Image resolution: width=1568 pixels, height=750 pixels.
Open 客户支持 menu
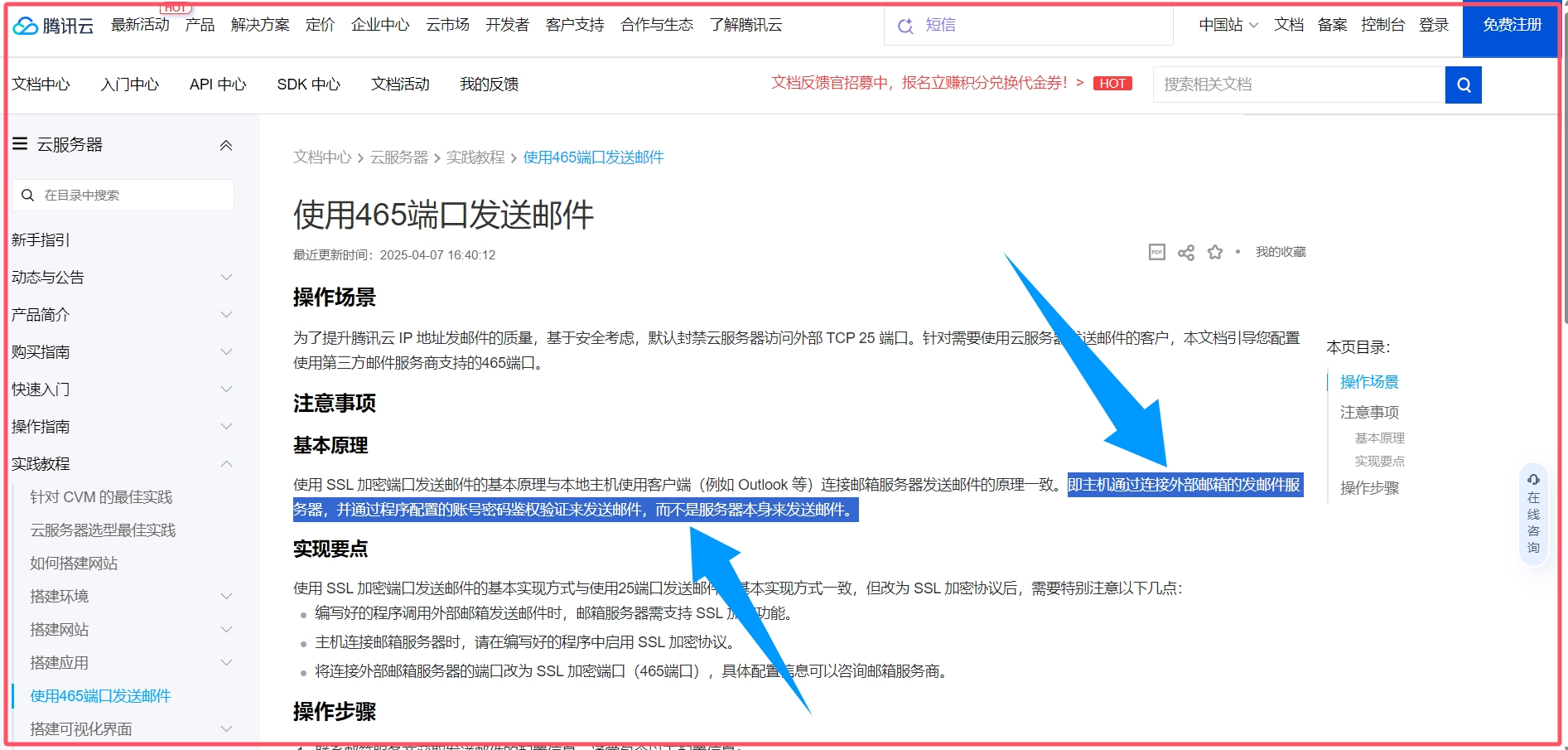(x=575, y=25)
